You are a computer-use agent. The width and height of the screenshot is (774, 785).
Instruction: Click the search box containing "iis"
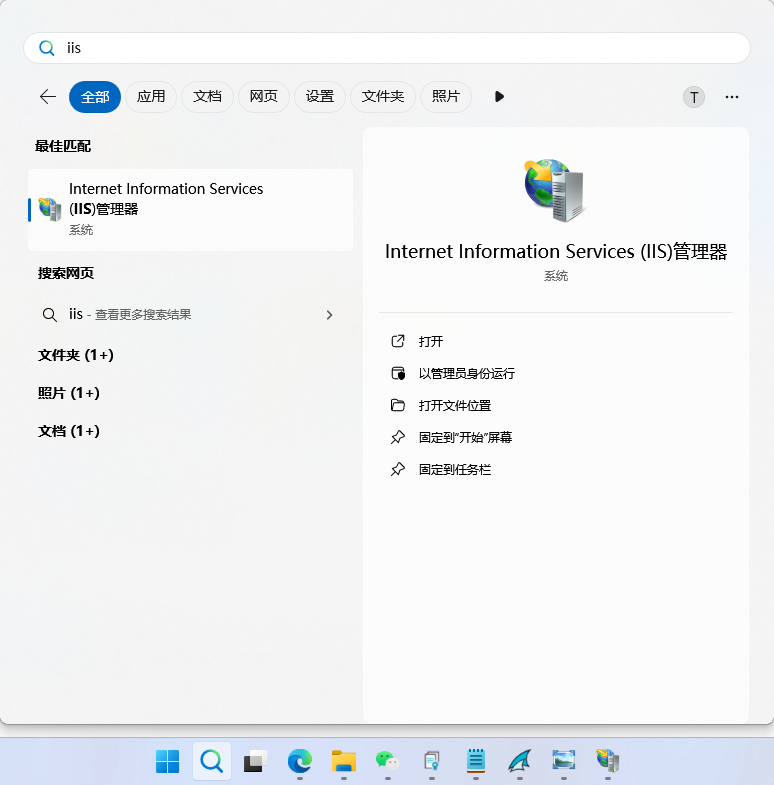coord(386,48)
